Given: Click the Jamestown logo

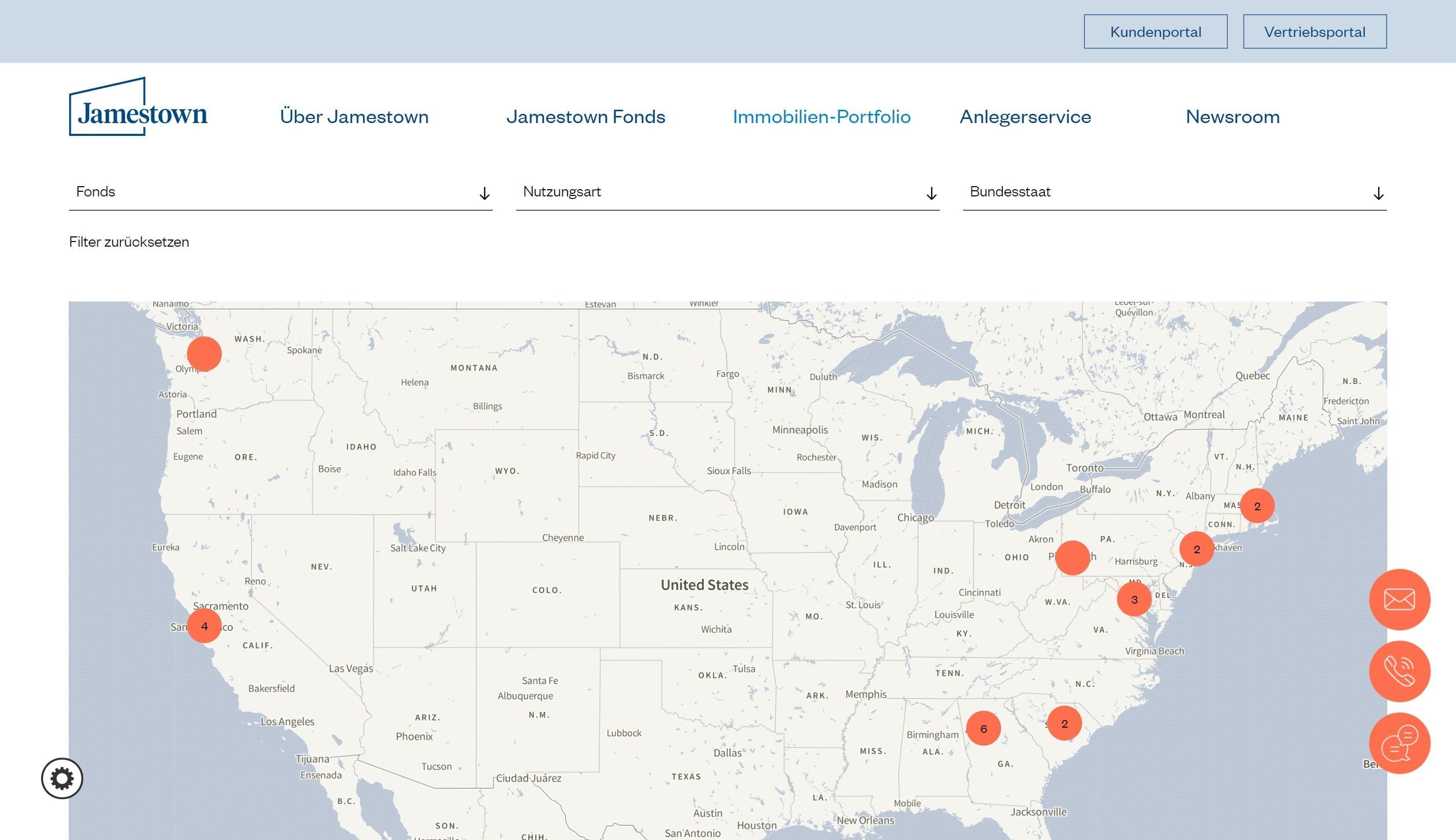Looking at the screenshot, I should (x=138, y=107).
